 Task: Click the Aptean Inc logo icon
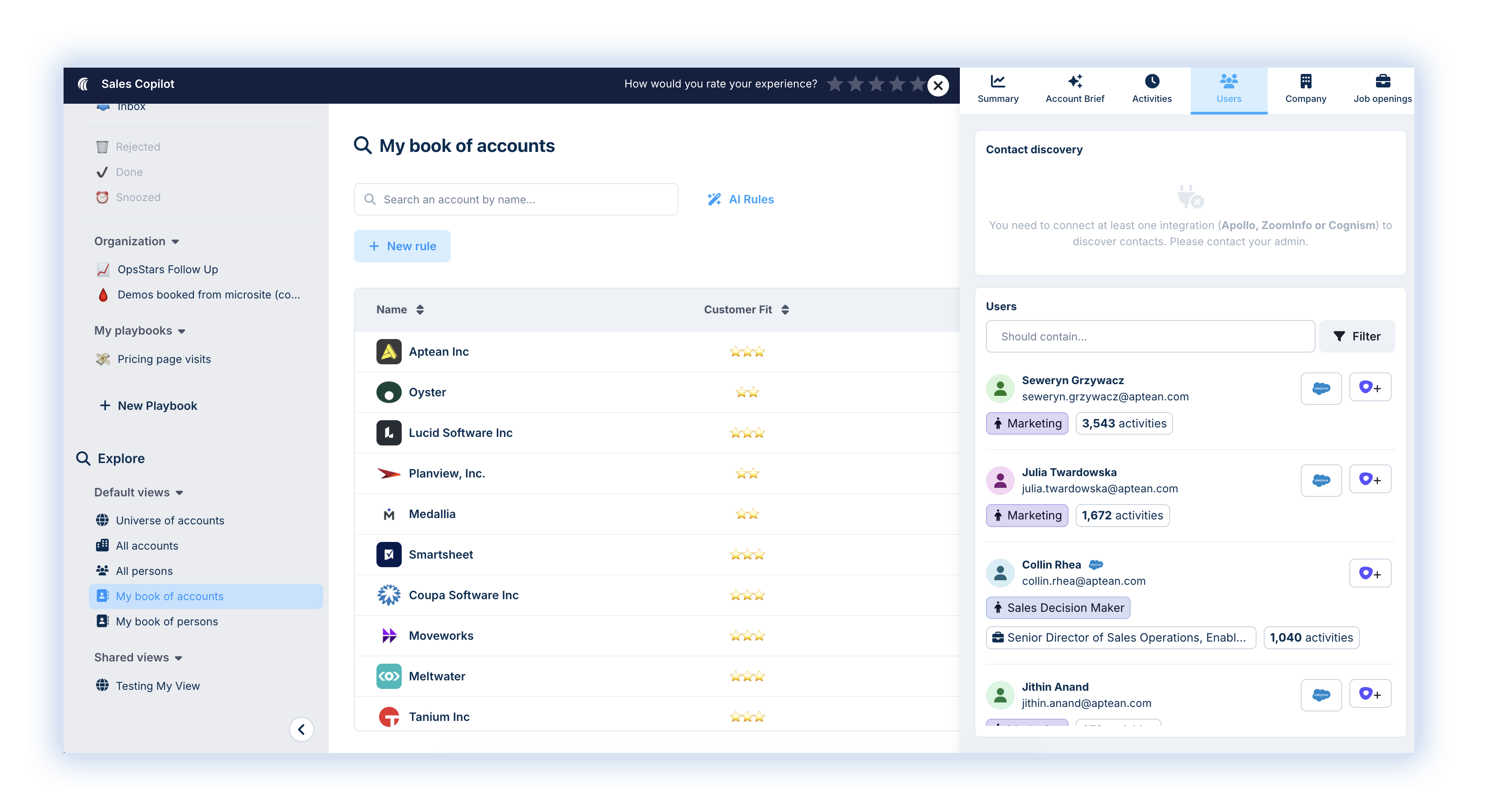[x=389, y=352]
